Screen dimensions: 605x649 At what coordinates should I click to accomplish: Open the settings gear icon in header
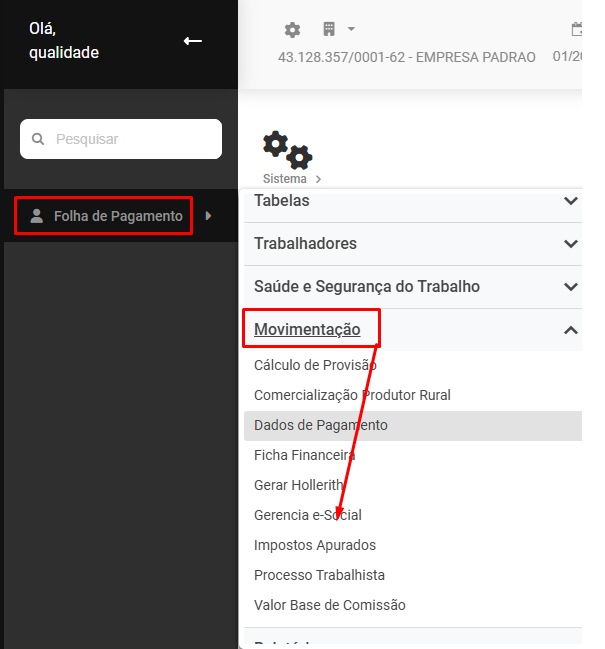point(292,30)
